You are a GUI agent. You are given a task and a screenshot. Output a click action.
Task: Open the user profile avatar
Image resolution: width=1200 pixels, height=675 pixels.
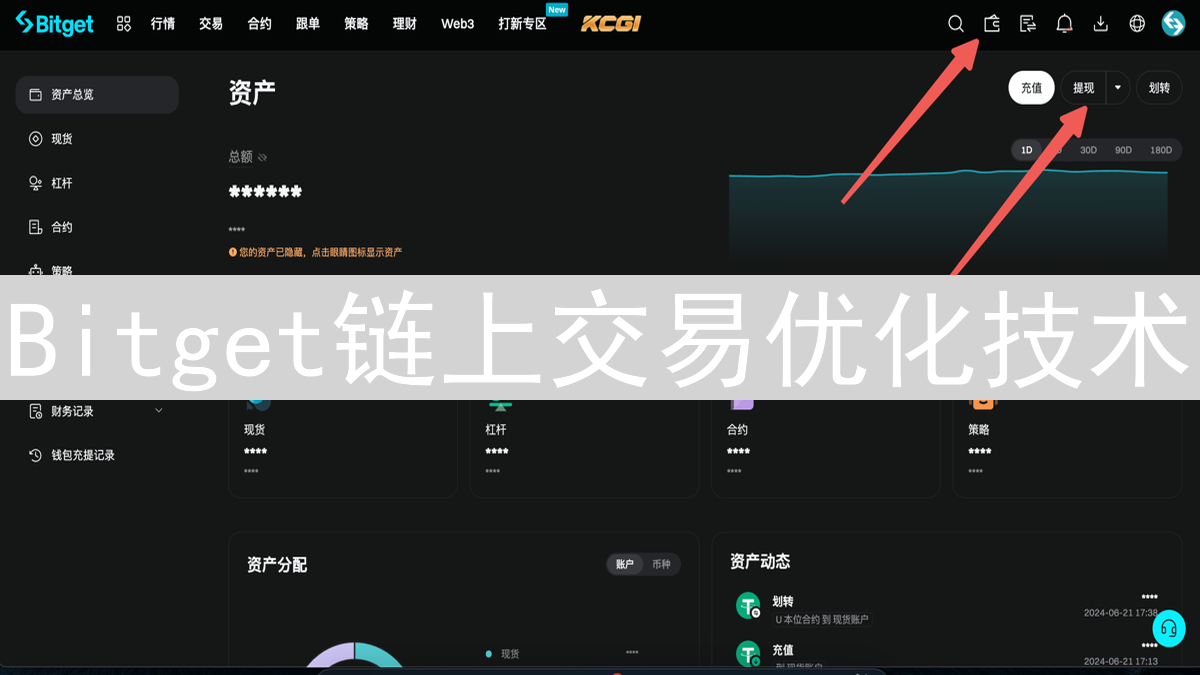point(1173,23)
